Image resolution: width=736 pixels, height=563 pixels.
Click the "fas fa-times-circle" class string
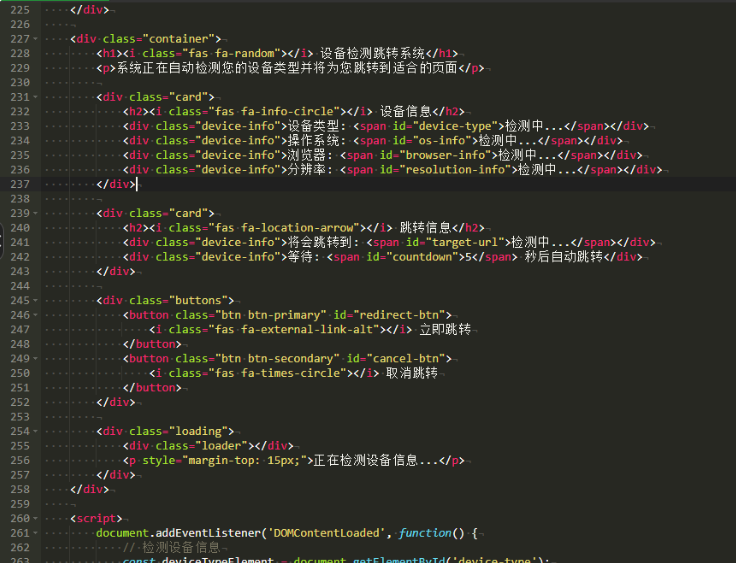tap(277, 373)
